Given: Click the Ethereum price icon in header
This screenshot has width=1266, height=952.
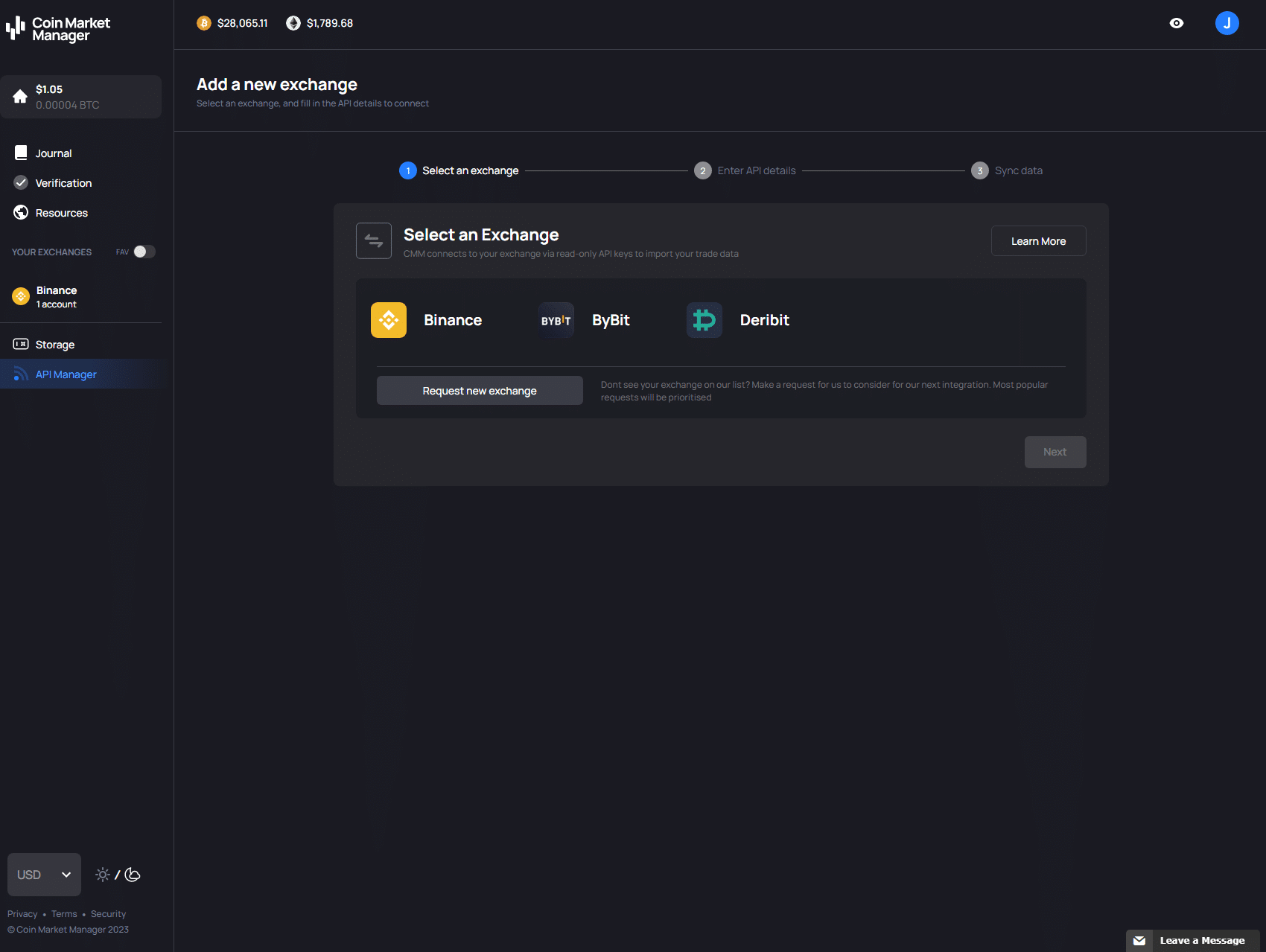Looking at the screenshot, I should click(293, 23).
